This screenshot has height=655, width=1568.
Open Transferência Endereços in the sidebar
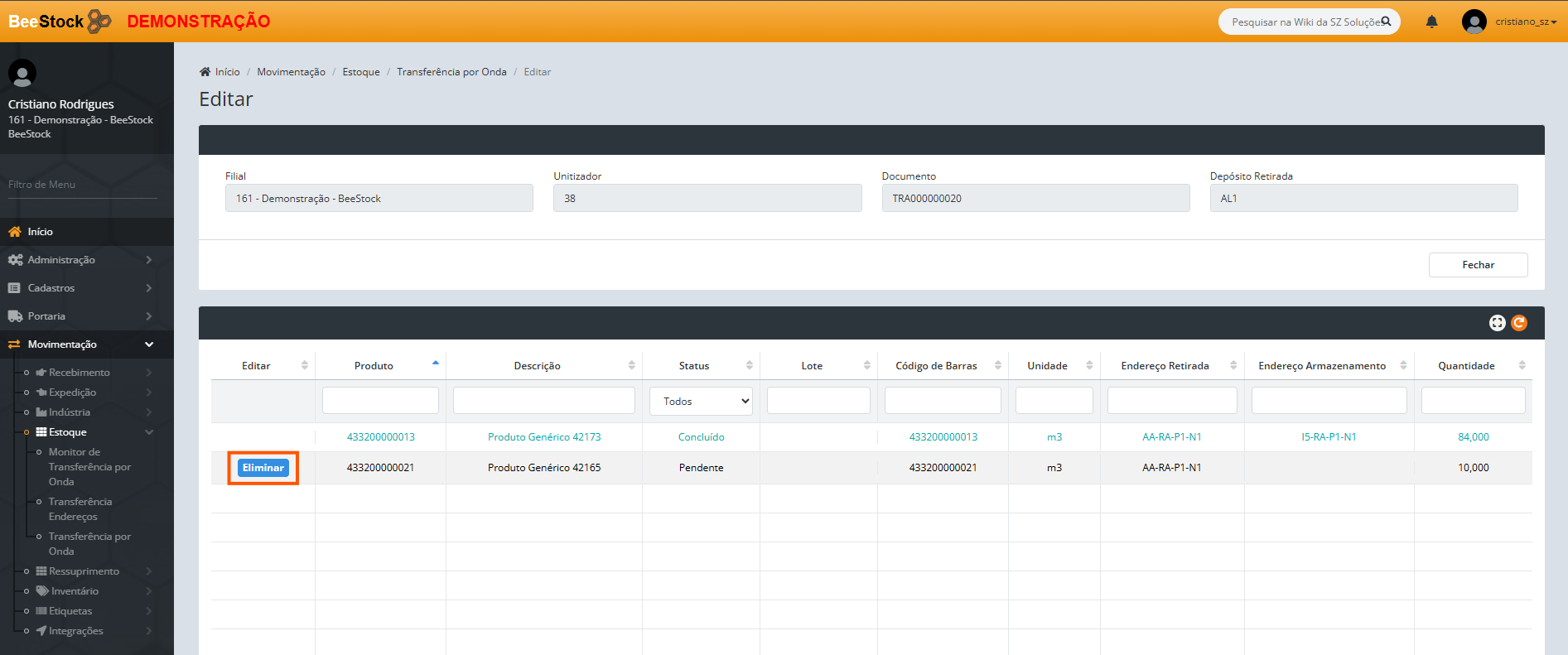click(x=80, y=509)
